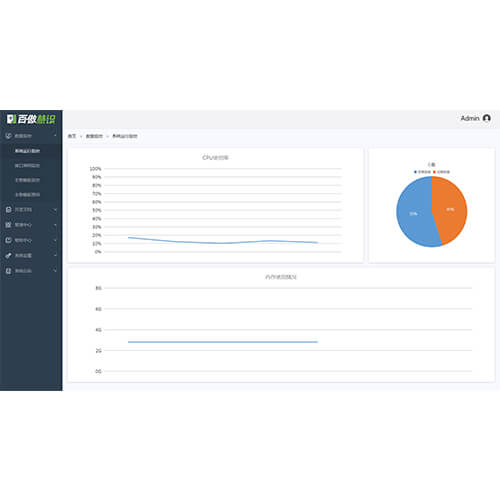Toggle the blue series in pie chart legend
Screen dimensions: 500x500
point(422,172)
